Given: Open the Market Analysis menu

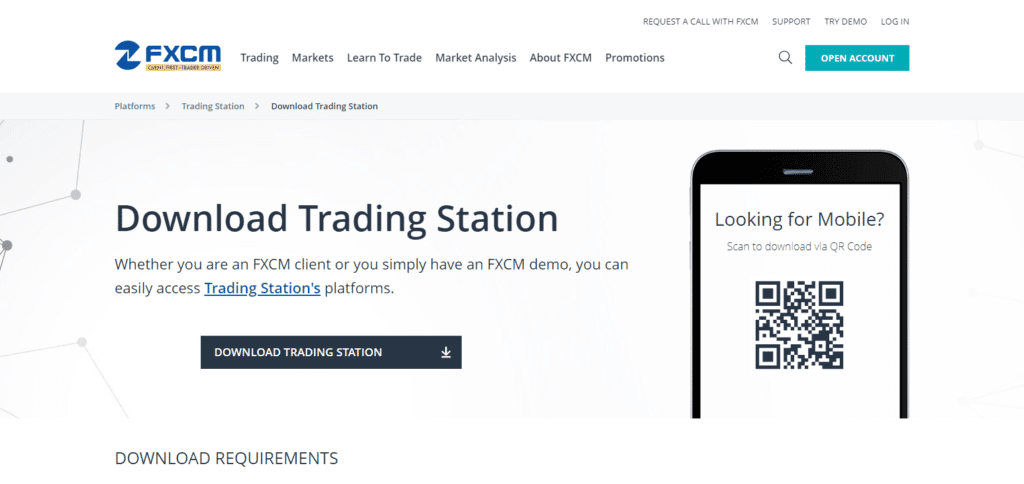Looking at the screenshot, I should (475, 57).
